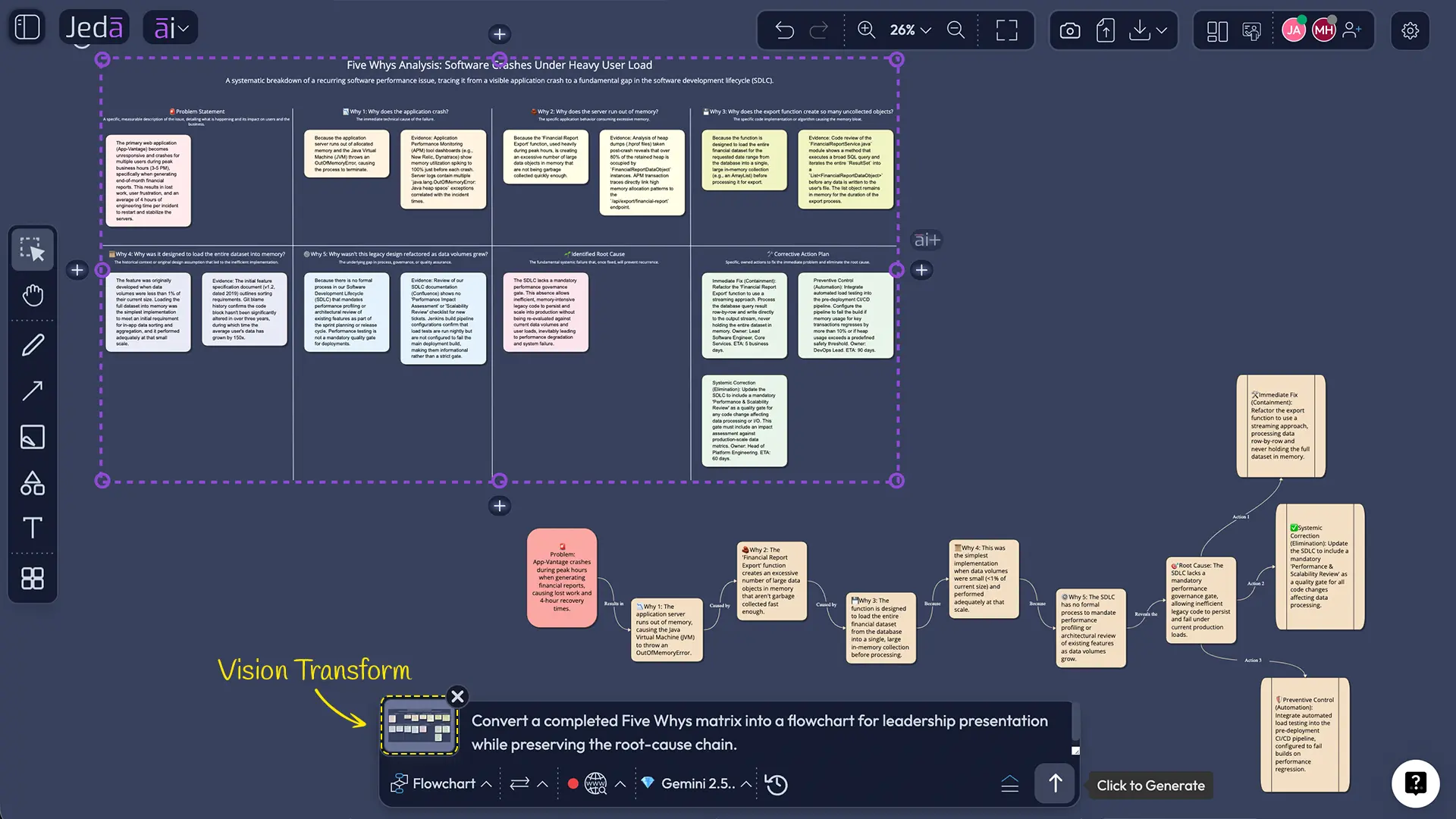The width and height of the screenshot is (1456, 819).
Task: Click the up-arrow Generate button
Action: pyautogui.click(x=1055, y=783)
